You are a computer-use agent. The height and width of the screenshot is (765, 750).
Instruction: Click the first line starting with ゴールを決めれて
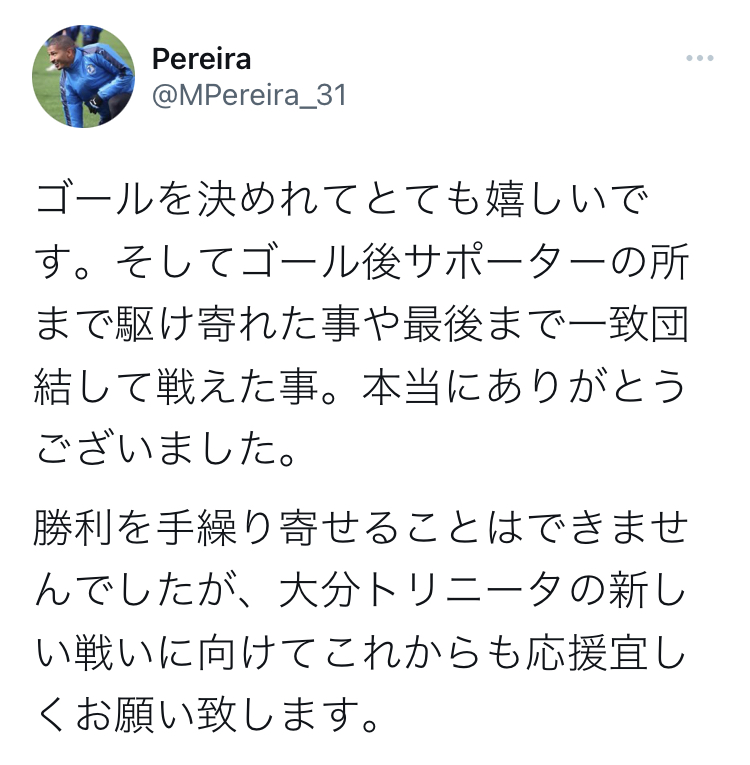(x=343, y=203)
